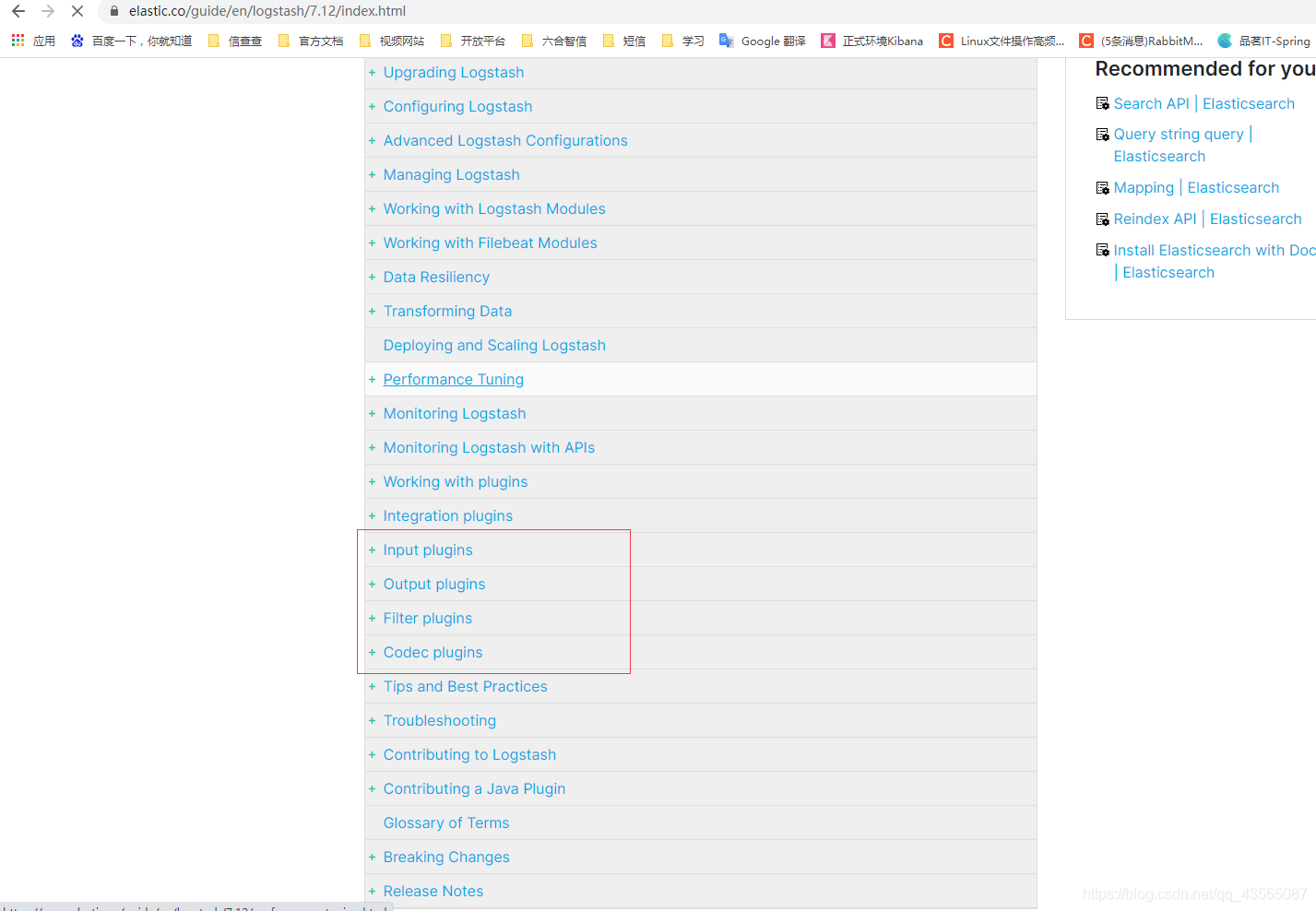Open the RabbitMQ CSDN bookmark
This screenshot has height=911, width=1316.
[1142, 41]
